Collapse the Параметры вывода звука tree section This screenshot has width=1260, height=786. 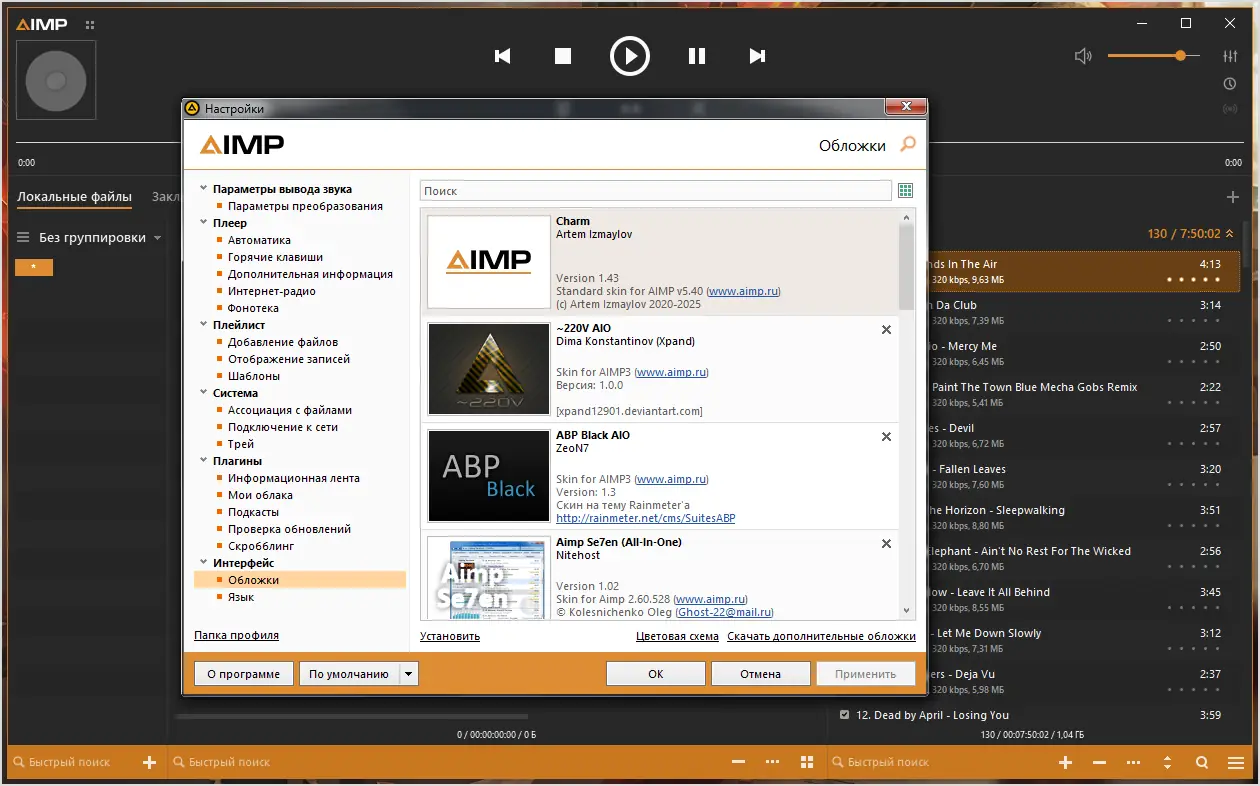point(204,189)
